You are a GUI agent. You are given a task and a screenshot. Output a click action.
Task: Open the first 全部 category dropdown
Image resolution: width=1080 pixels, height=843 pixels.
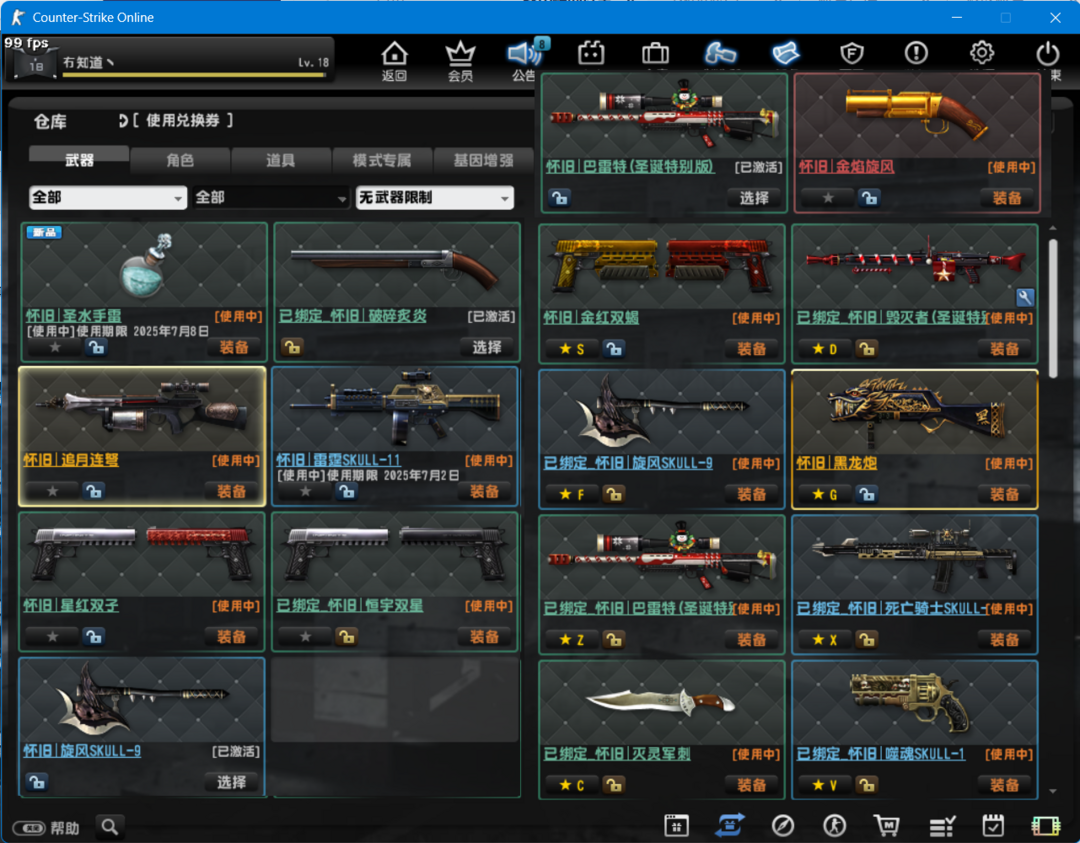[108, 198]
